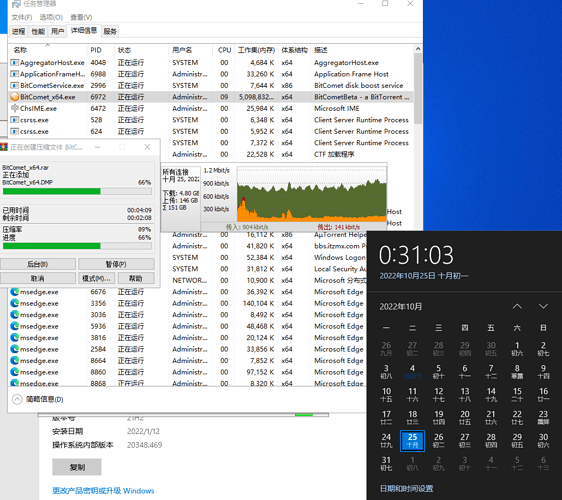Click msedge.exe icon with PID 3356

pyautogui.click(x=15, y=303)
